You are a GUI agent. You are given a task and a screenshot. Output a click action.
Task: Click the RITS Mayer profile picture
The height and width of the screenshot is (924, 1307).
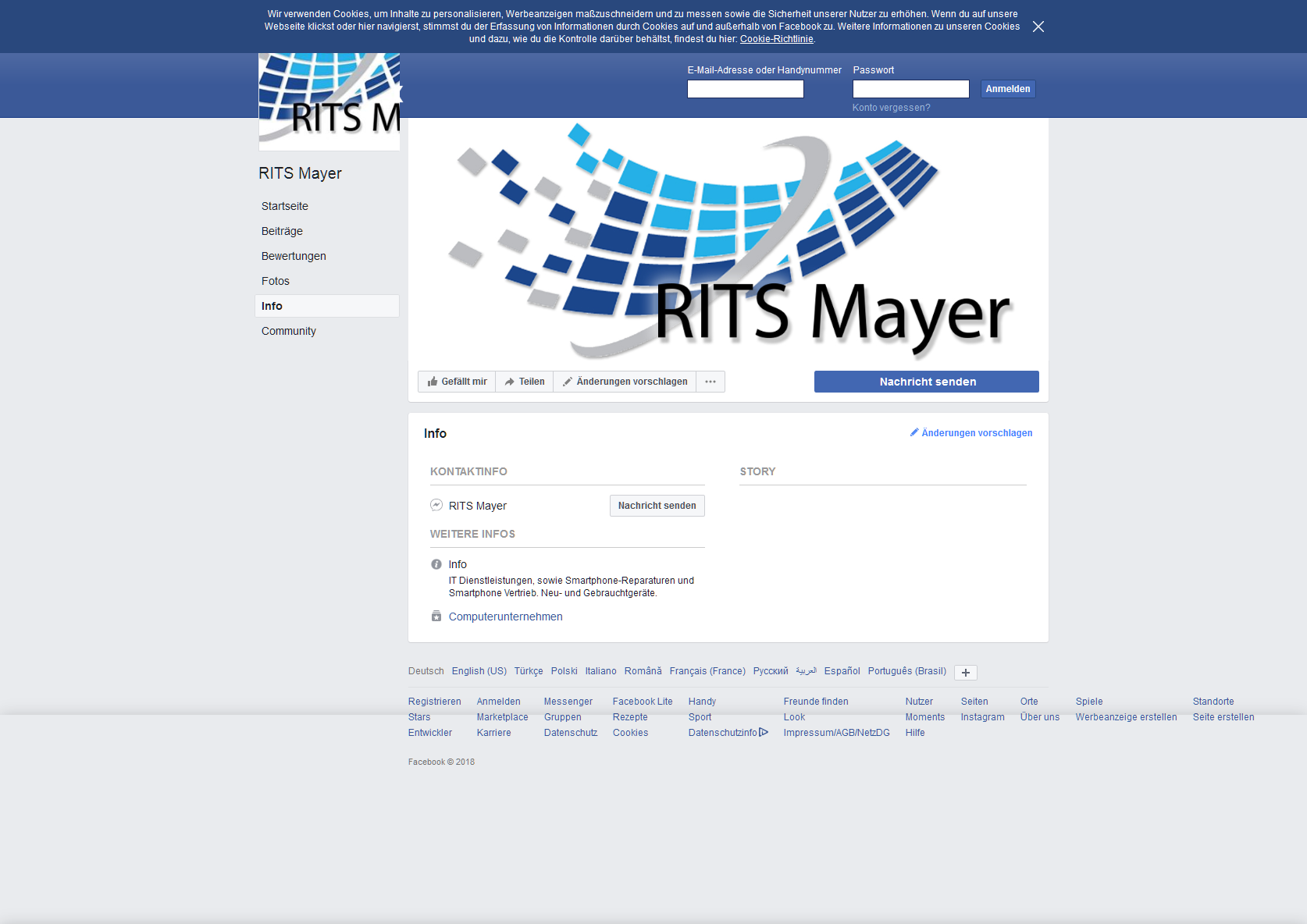(329, 101)
